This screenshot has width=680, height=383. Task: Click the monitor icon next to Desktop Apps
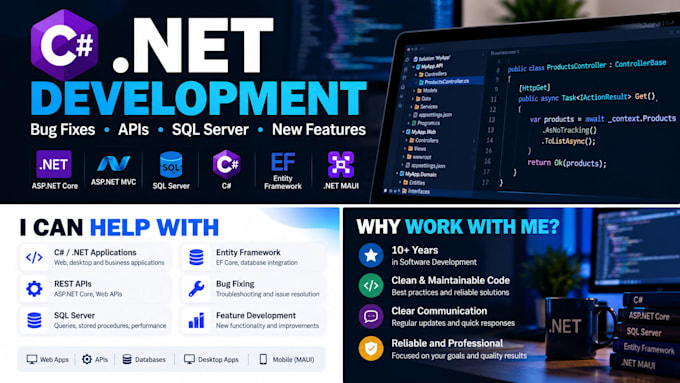[x=189, y=359]
